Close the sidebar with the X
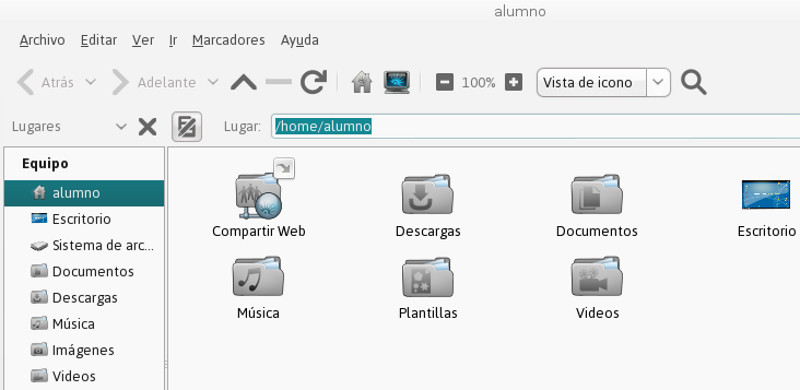 click(x=147, y=127)
